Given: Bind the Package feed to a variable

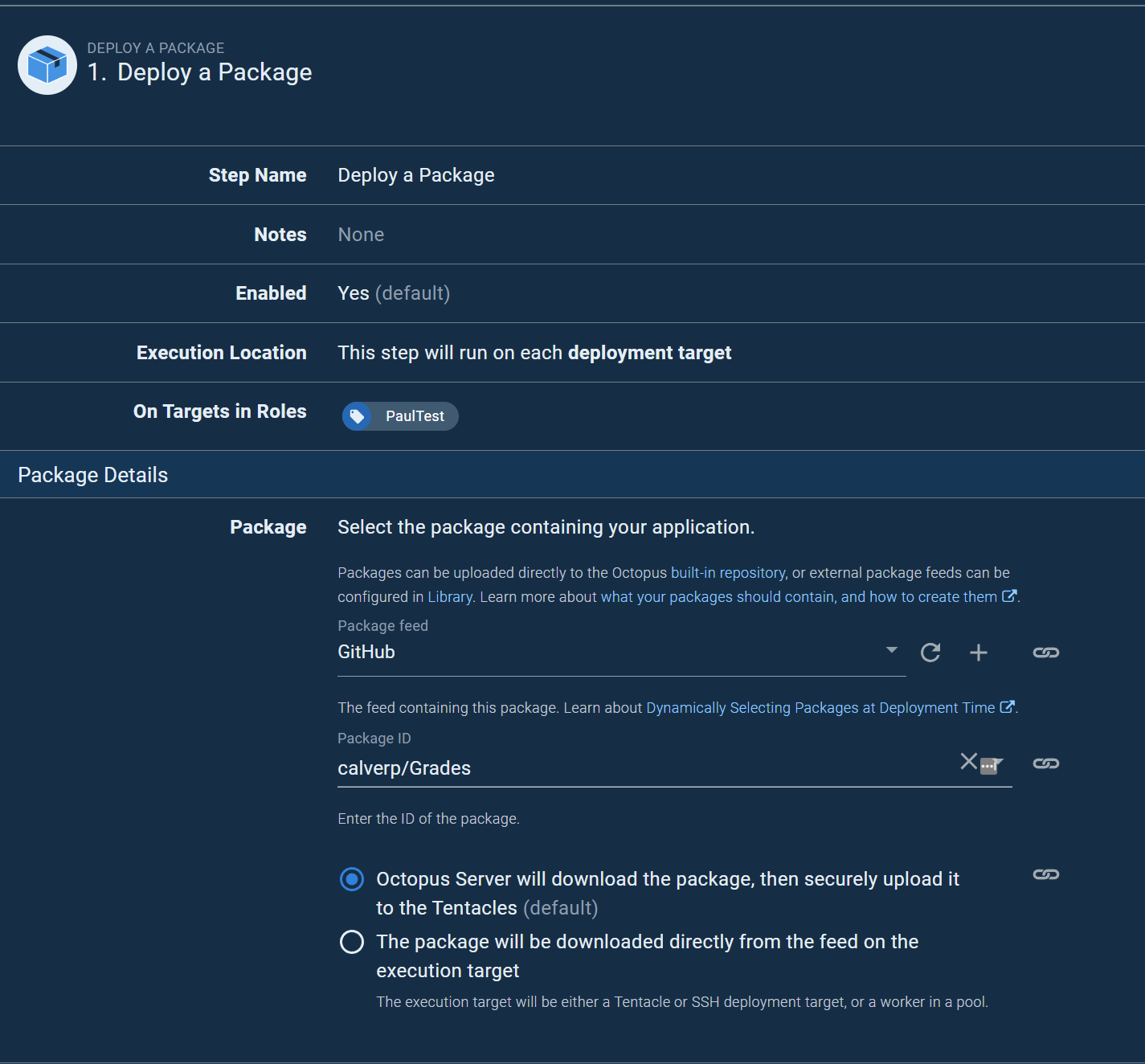Looking at the screenshot, I should click(1045, 653).
